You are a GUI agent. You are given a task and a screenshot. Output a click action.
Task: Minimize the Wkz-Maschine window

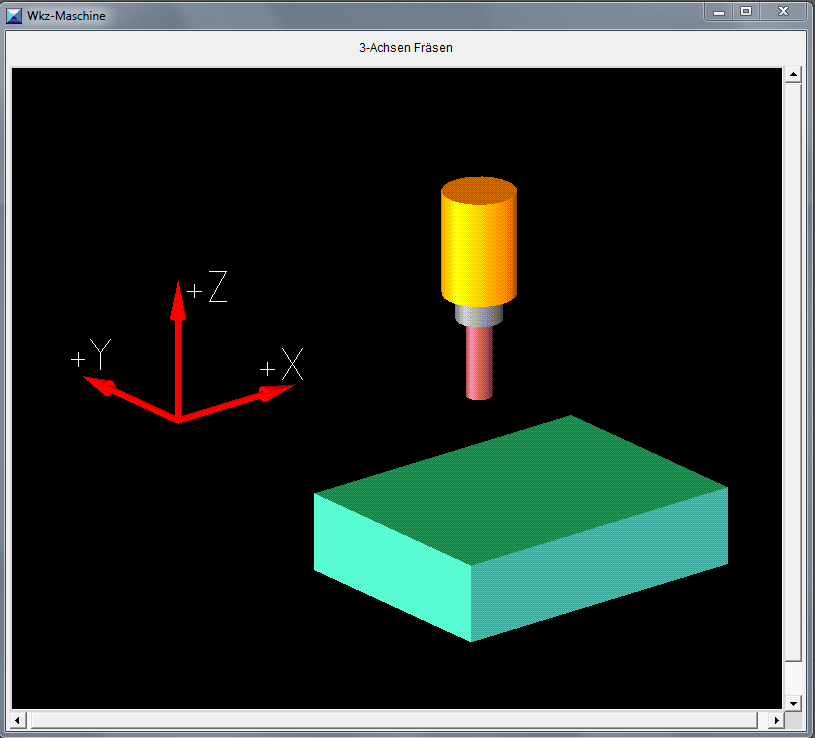[x=719, y=11]
